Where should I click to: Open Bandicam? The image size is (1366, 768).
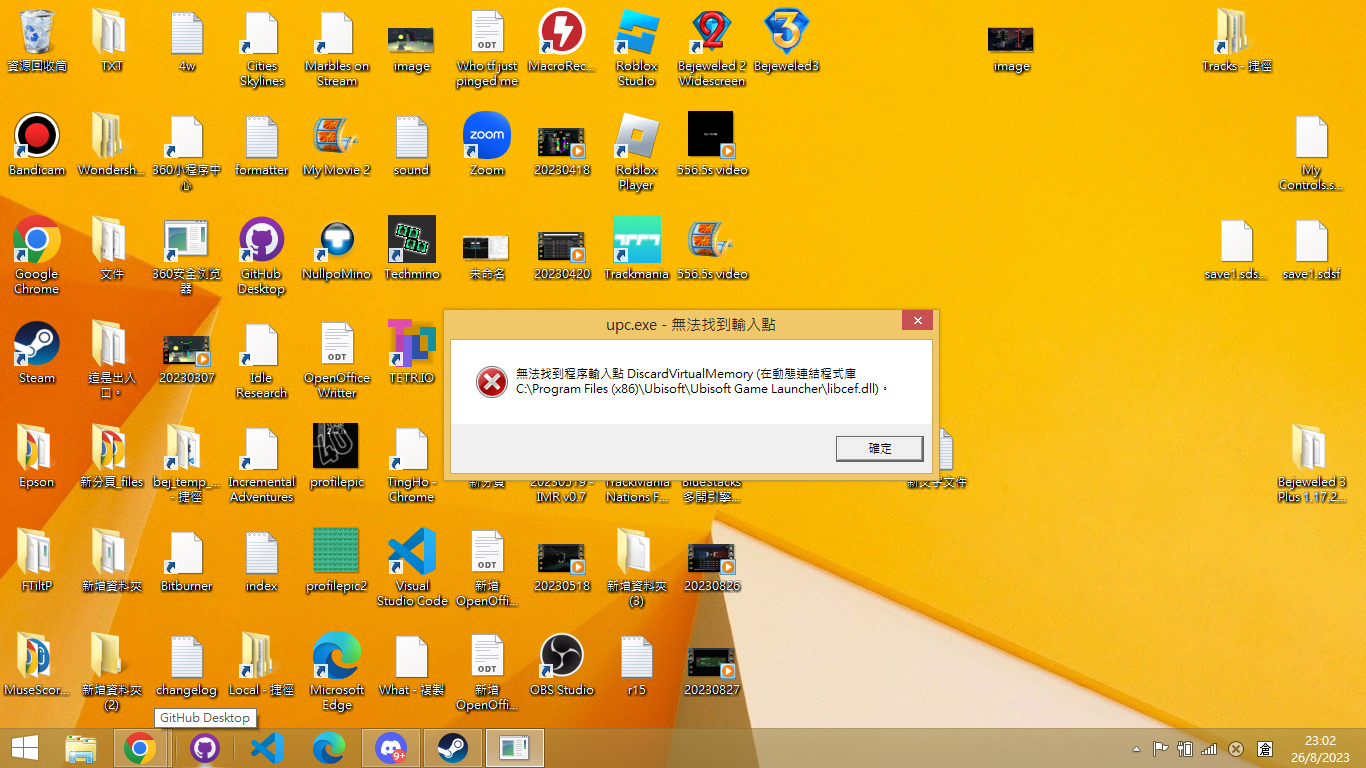click(36, 135)
